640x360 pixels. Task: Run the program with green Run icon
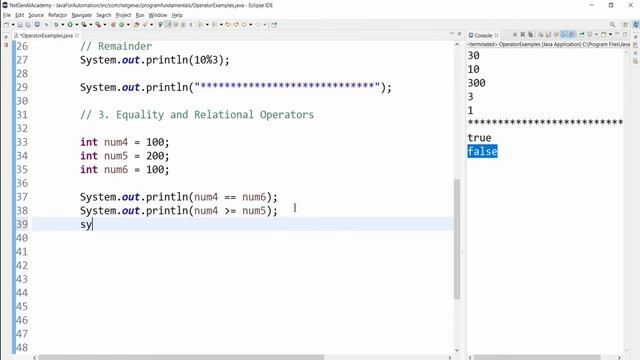70,24
